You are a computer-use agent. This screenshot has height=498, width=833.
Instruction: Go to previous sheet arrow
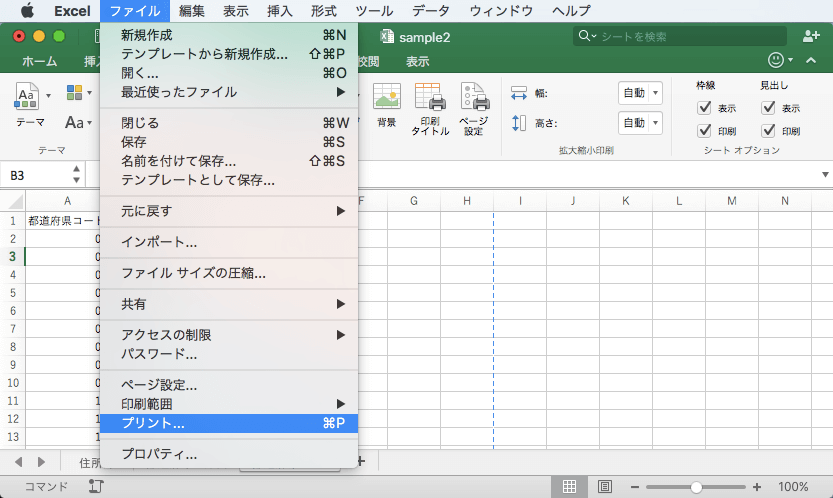[19, 462]
